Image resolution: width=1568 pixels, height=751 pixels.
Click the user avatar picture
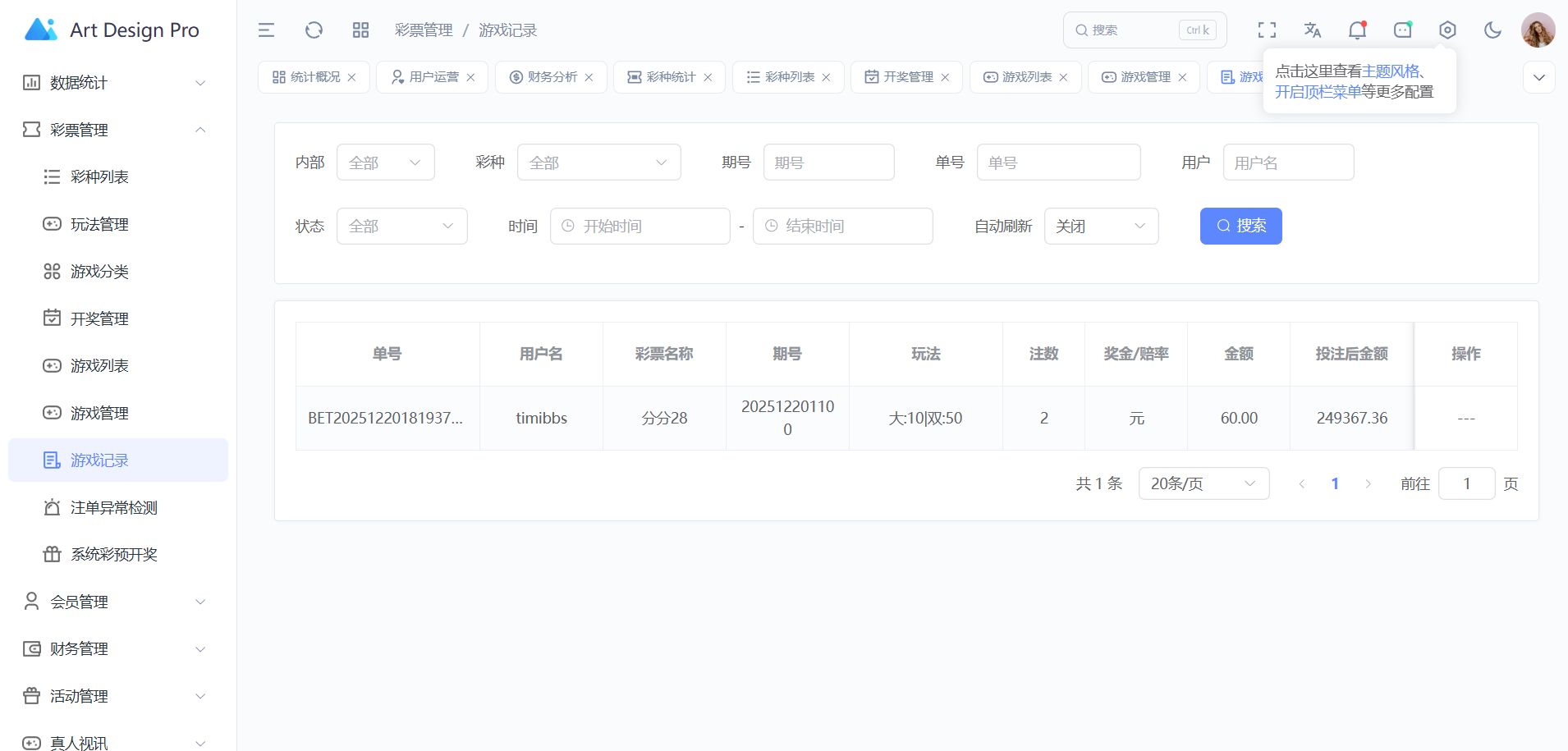click(1538, 30)
